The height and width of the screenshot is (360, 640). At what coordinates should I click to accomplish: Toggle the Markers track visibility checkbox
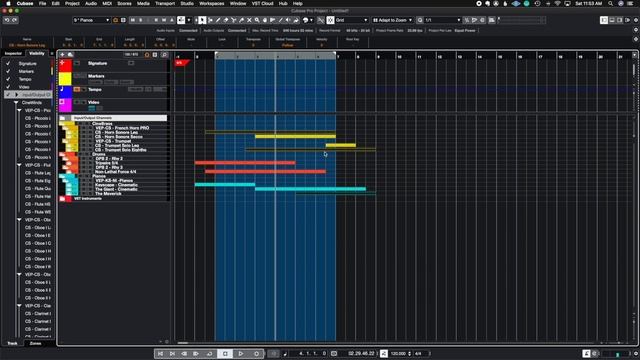point(8,71)
